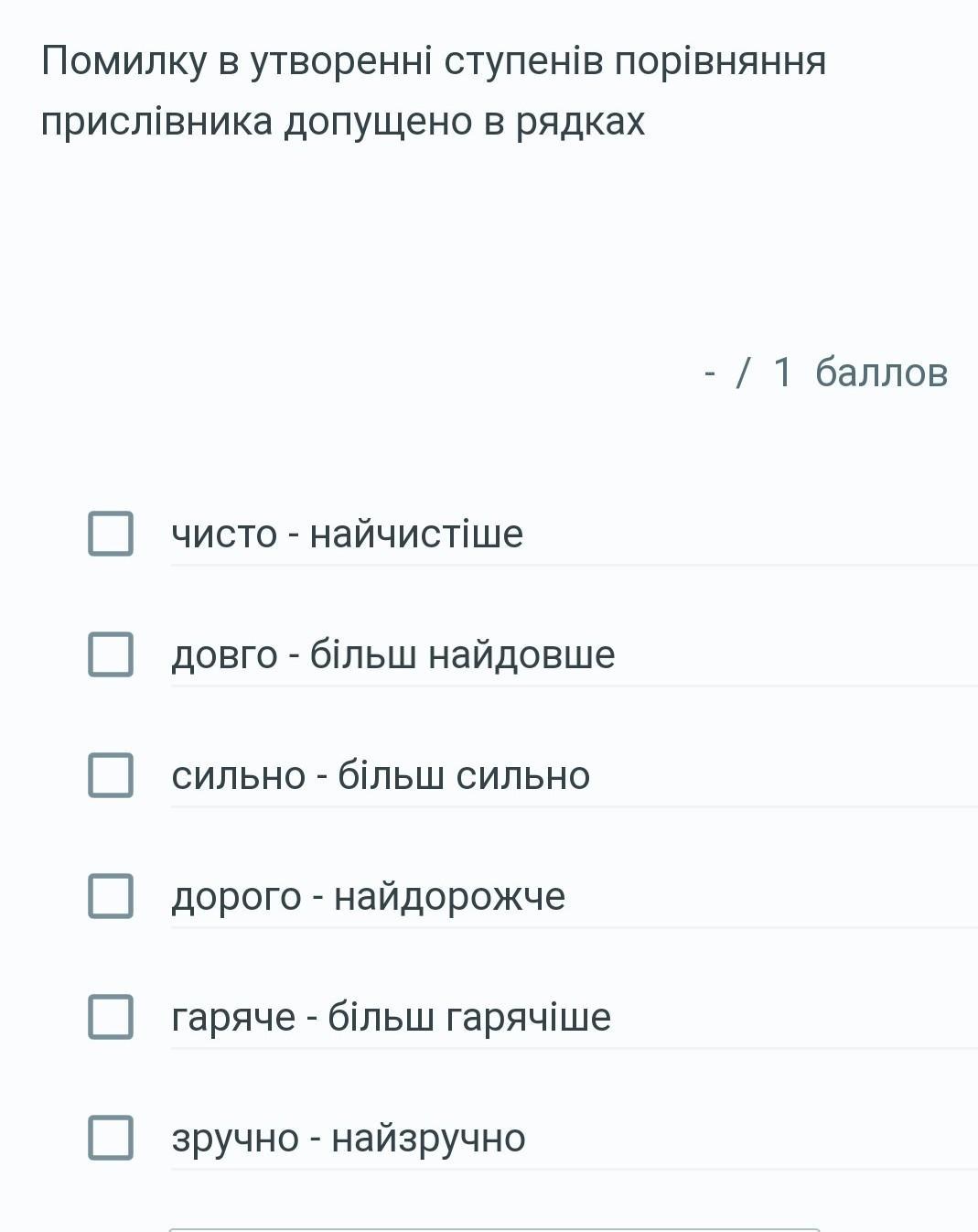The width and height of the screenshot is (978, 1232).
Task: Click the 'довго - більш найдовше' option text
Action: click(392, 655)
